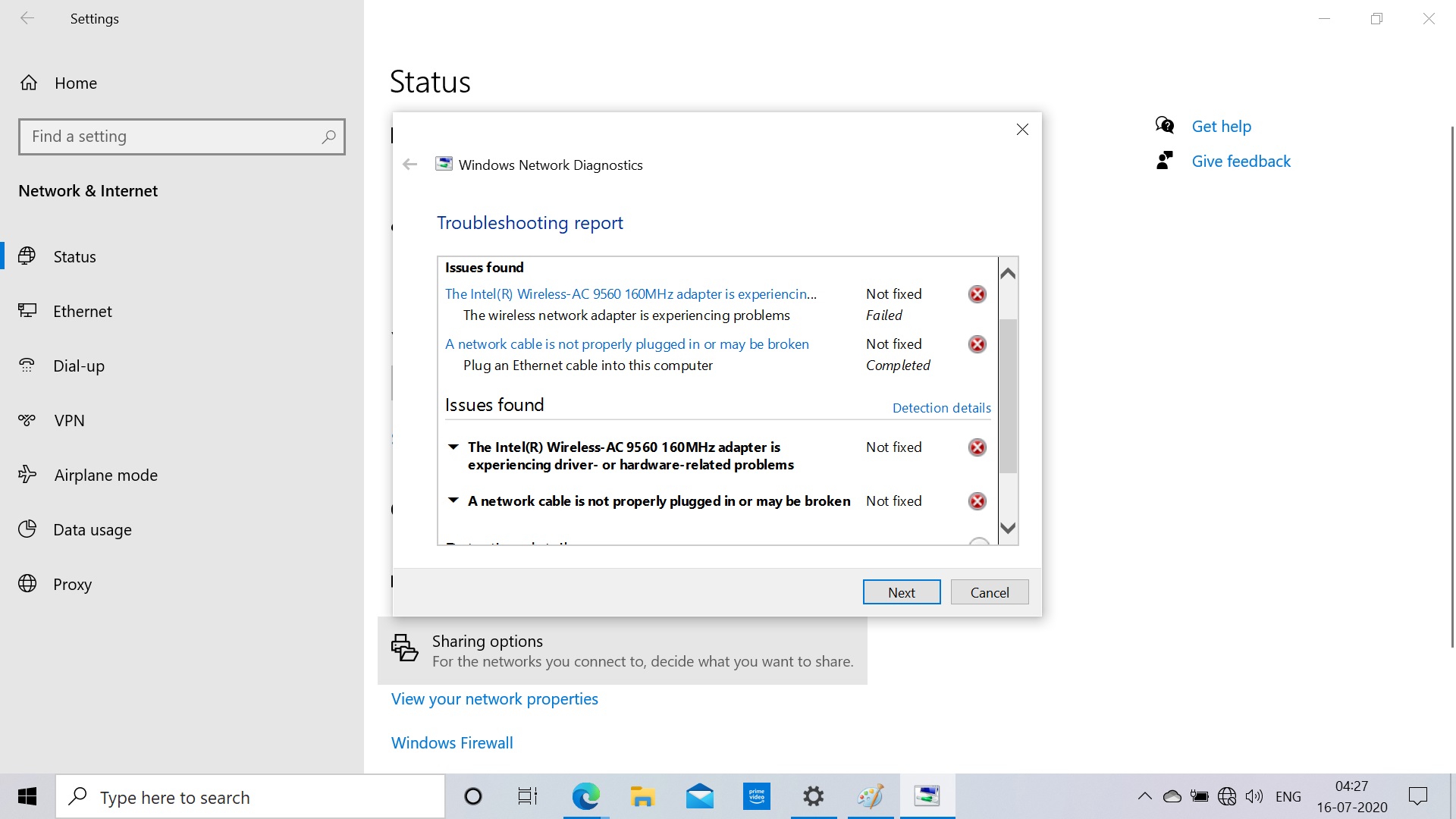The image size is (1456, 819).
Task: Click the battery tray icon
Action: [x=1200, y=796]
